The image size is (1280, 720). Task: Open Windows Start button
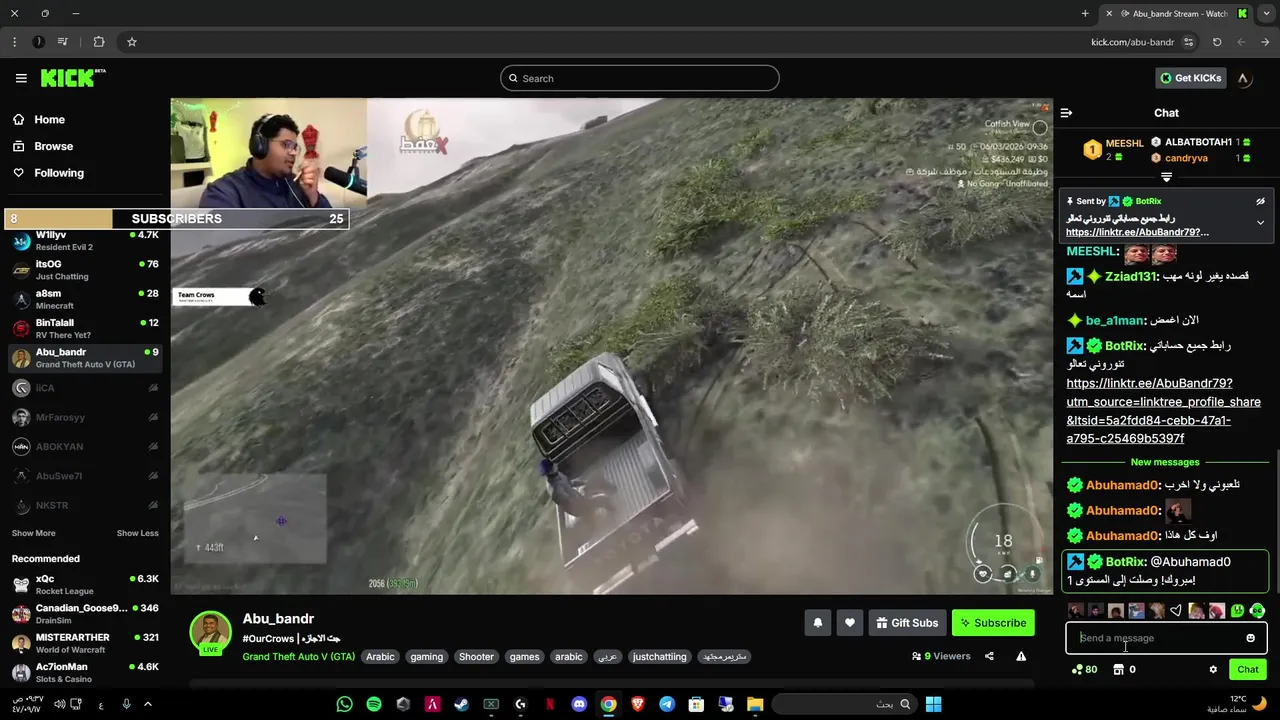click(933, 704)
